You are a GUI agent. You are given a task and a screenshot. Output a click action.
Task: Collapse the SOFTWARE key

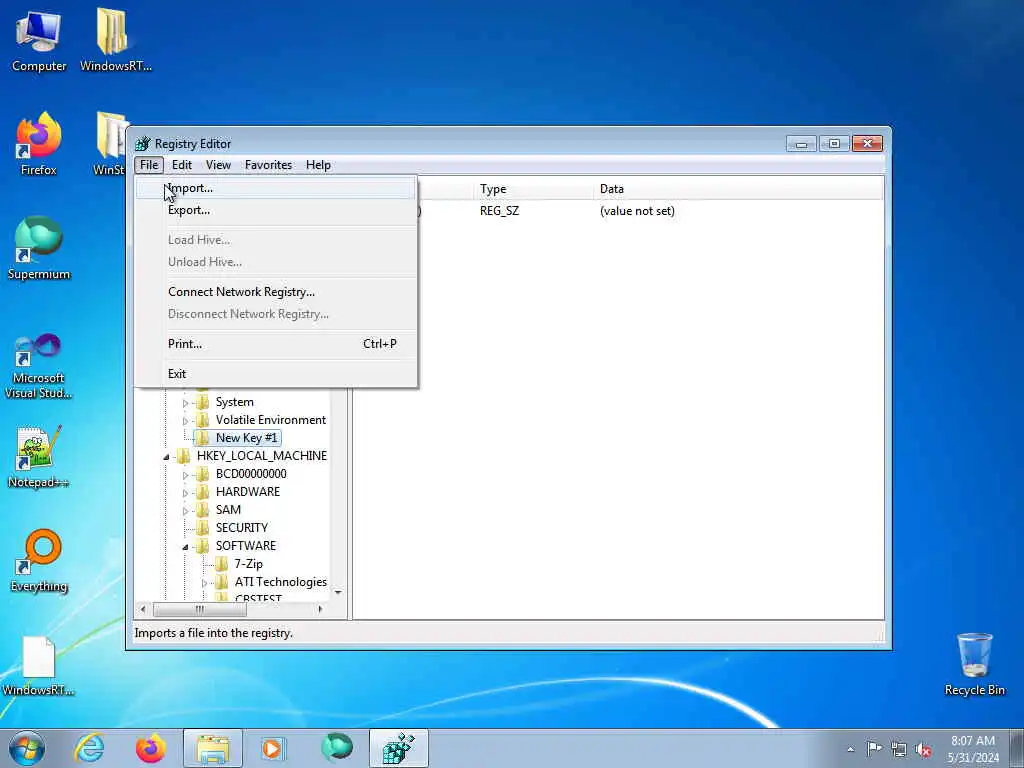tap(185, 547)
